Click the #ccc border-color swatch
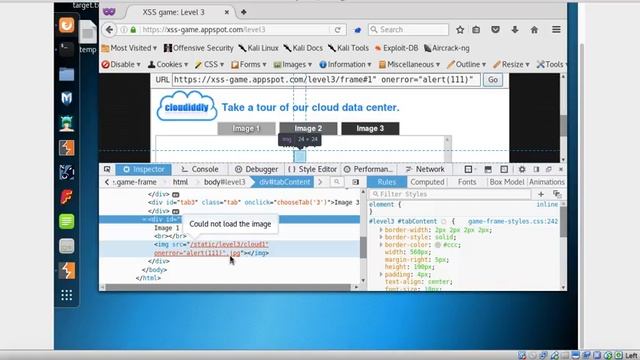This screenshot has height=360, width=640. 438,245
